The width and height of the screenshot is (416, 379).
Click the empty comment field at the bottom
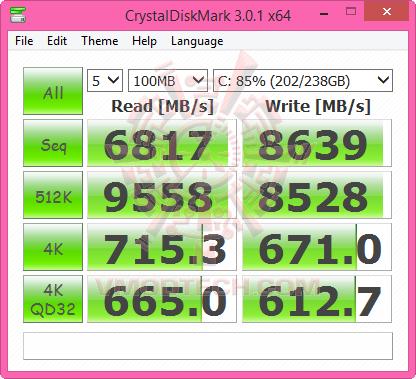(208, 346)
